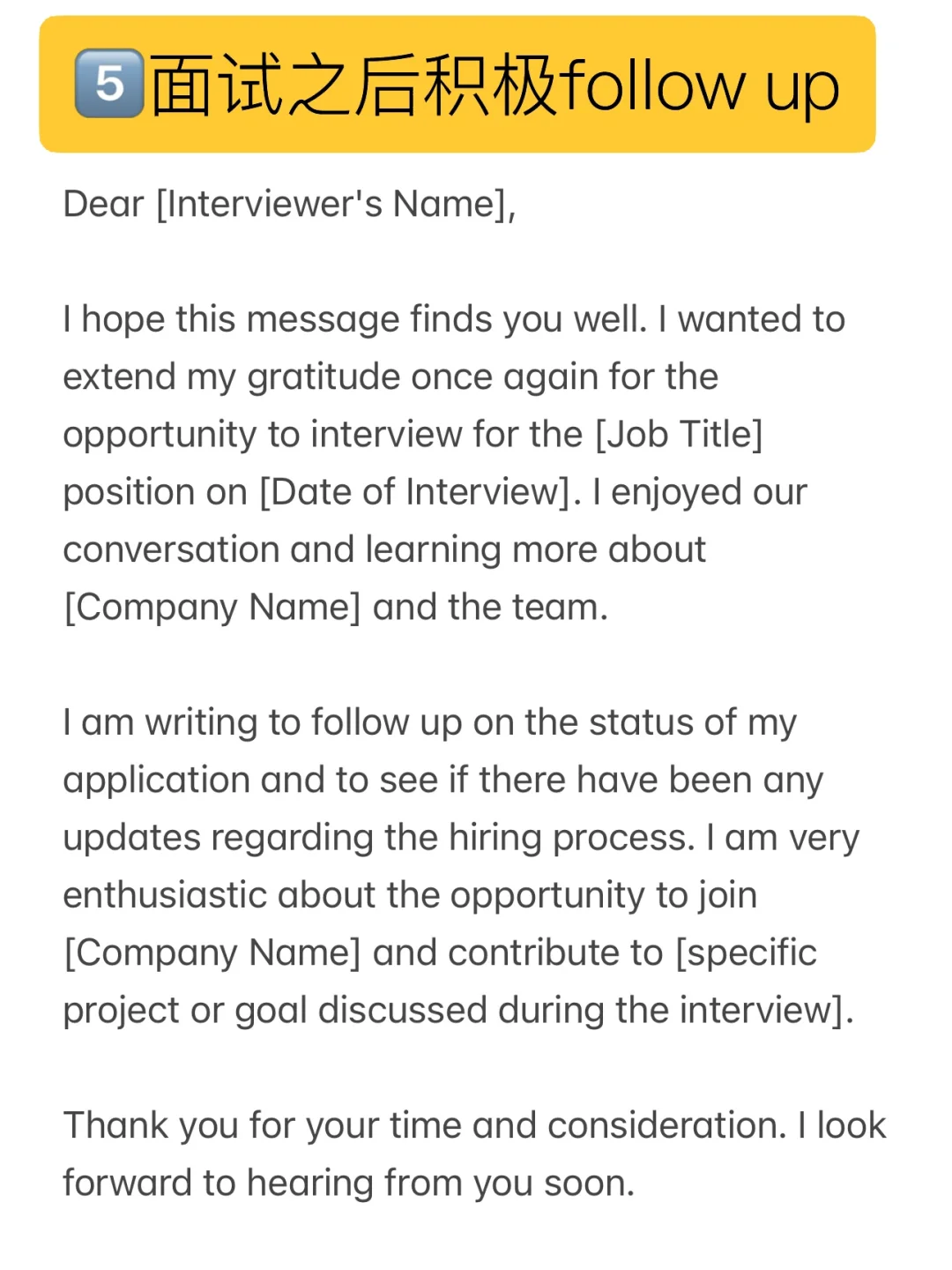The width and height of the screenshot is (952, 1270).
Task: Click the [Job Title] placeholder
Action: coord(679,435)
